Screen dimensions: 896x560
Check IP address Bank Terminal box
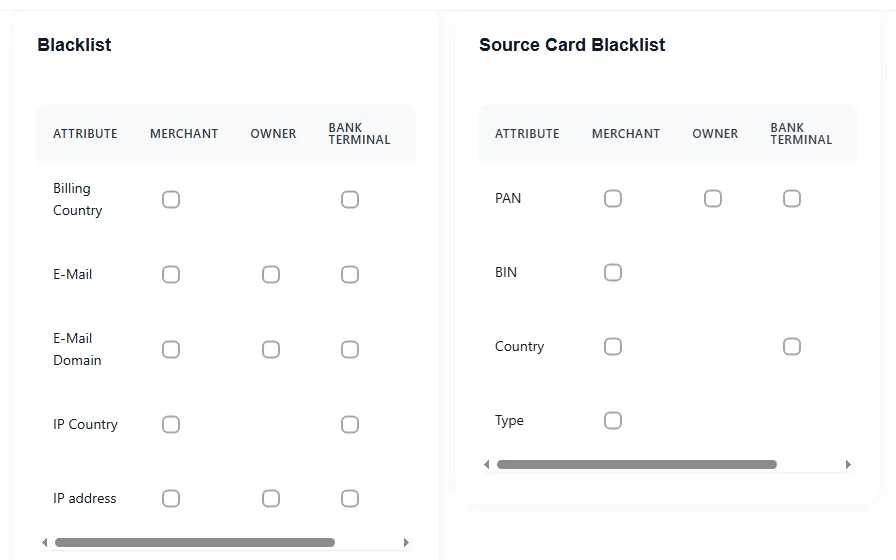coord(350,498)
